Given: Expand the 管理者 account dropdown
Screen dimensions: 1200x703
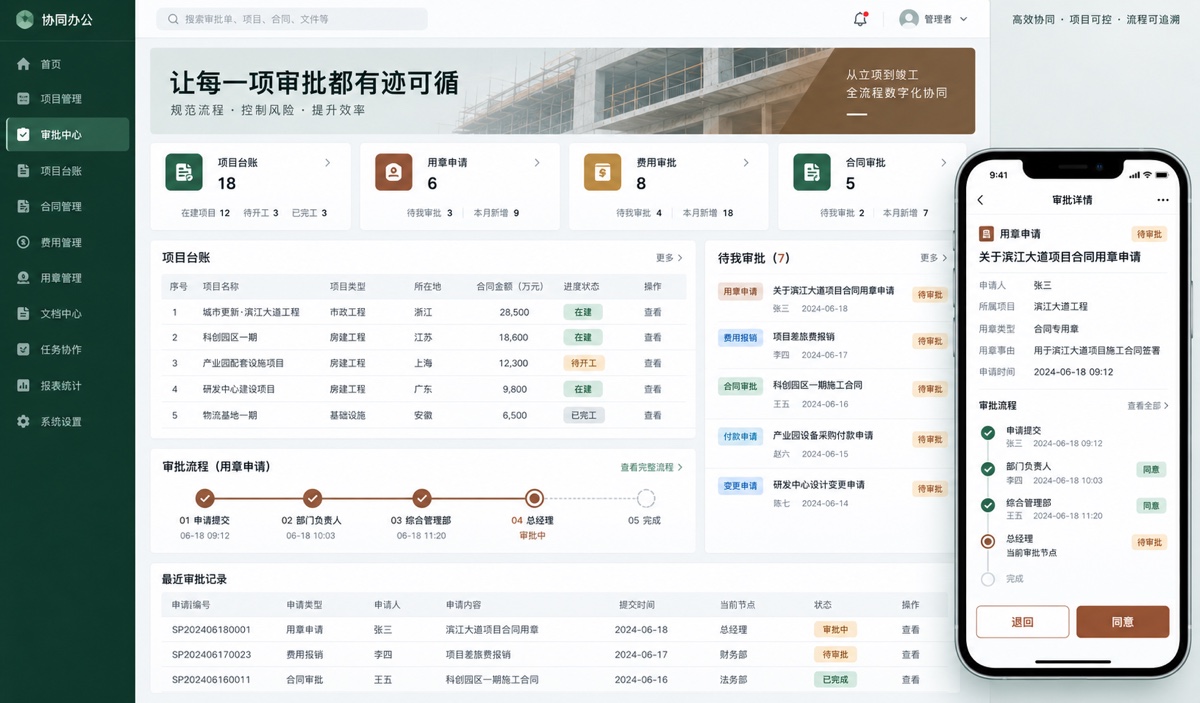Looking at the screenshot, I should [963, 19].
